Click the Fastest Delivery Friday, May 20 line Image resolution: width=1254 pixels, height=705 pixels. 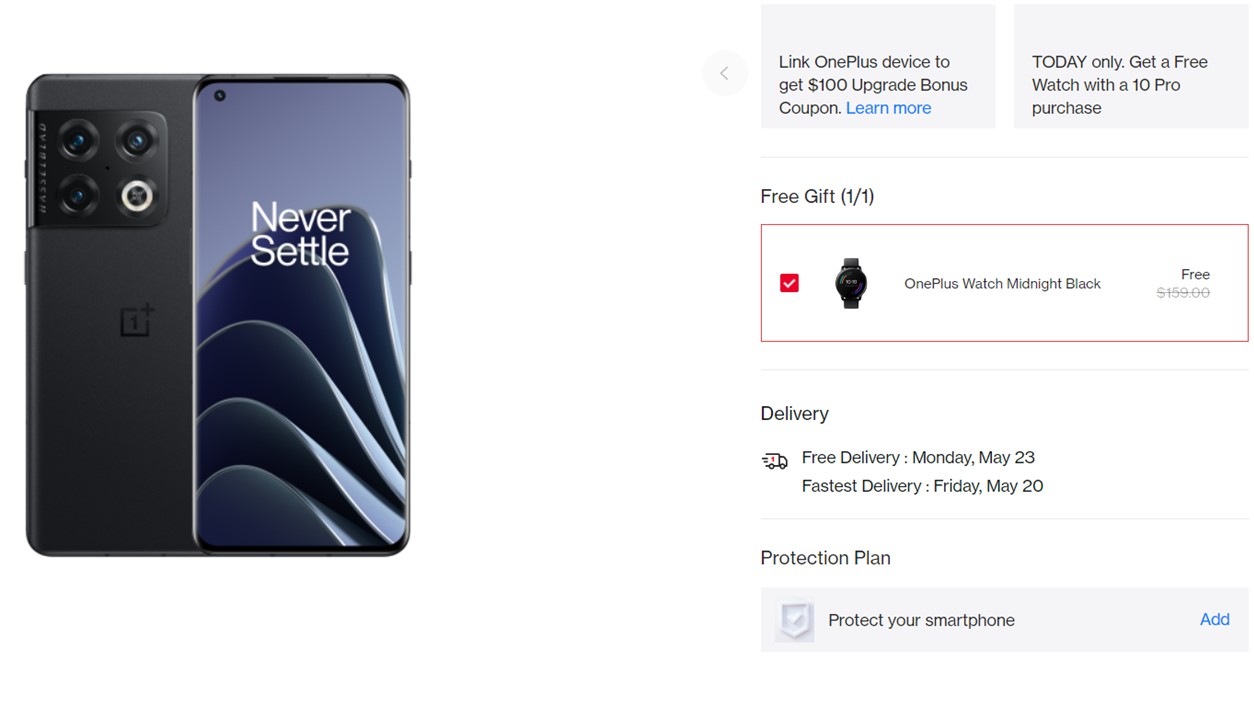(922, 486)
